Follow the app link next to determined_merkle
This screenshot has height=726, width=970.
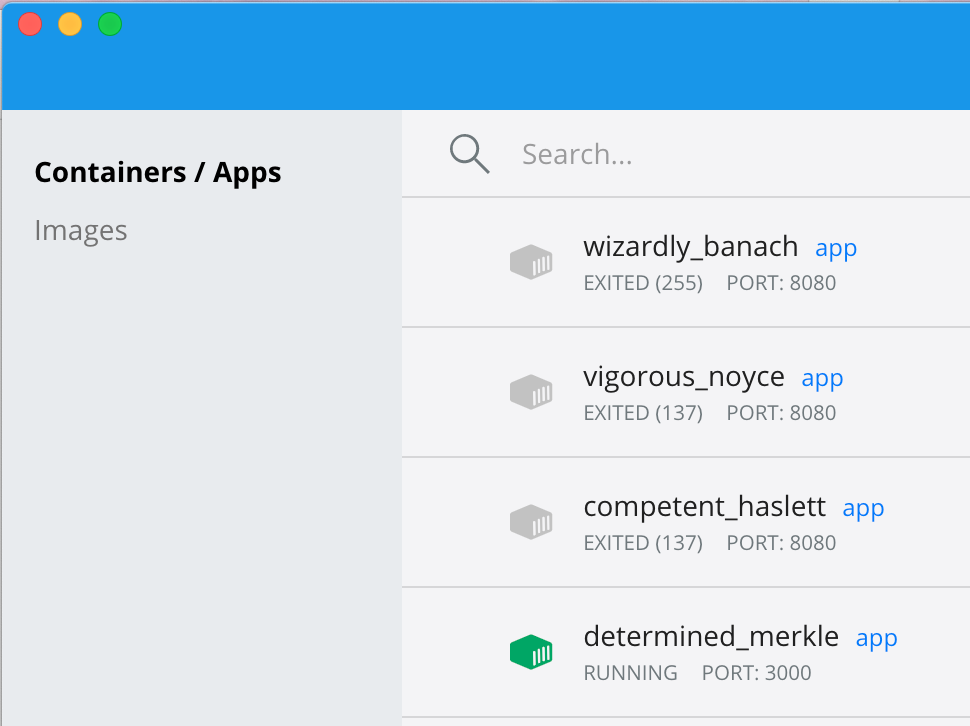pyautogui.click(x=877, y=639)
